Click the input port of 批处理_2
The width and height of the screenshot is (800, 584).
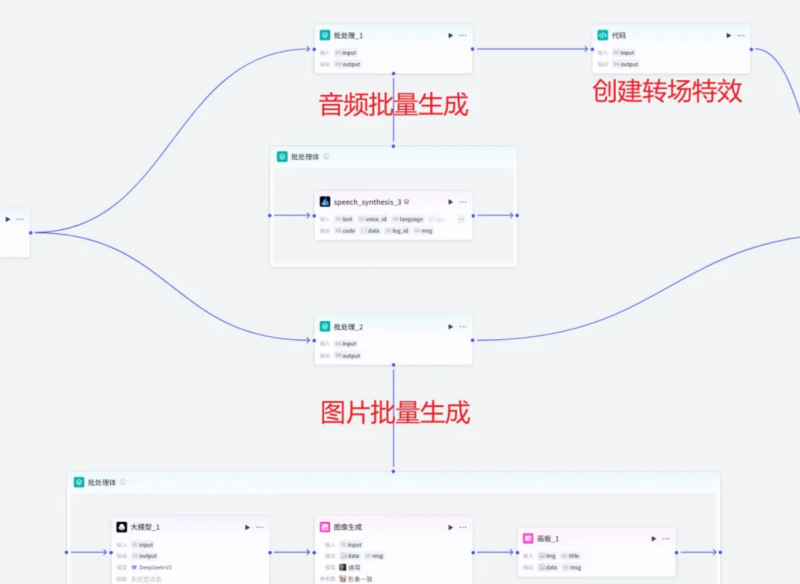coord(314,340)
